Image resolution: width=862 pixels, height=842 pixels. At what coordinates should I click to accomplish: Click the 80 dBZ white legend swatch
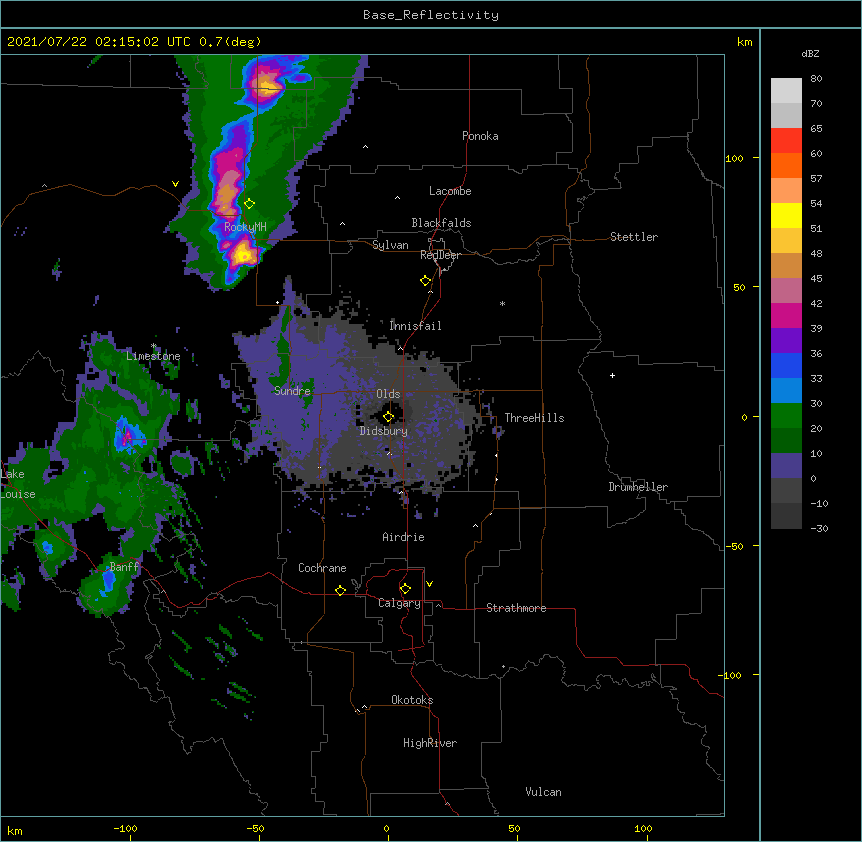(786, 90)
